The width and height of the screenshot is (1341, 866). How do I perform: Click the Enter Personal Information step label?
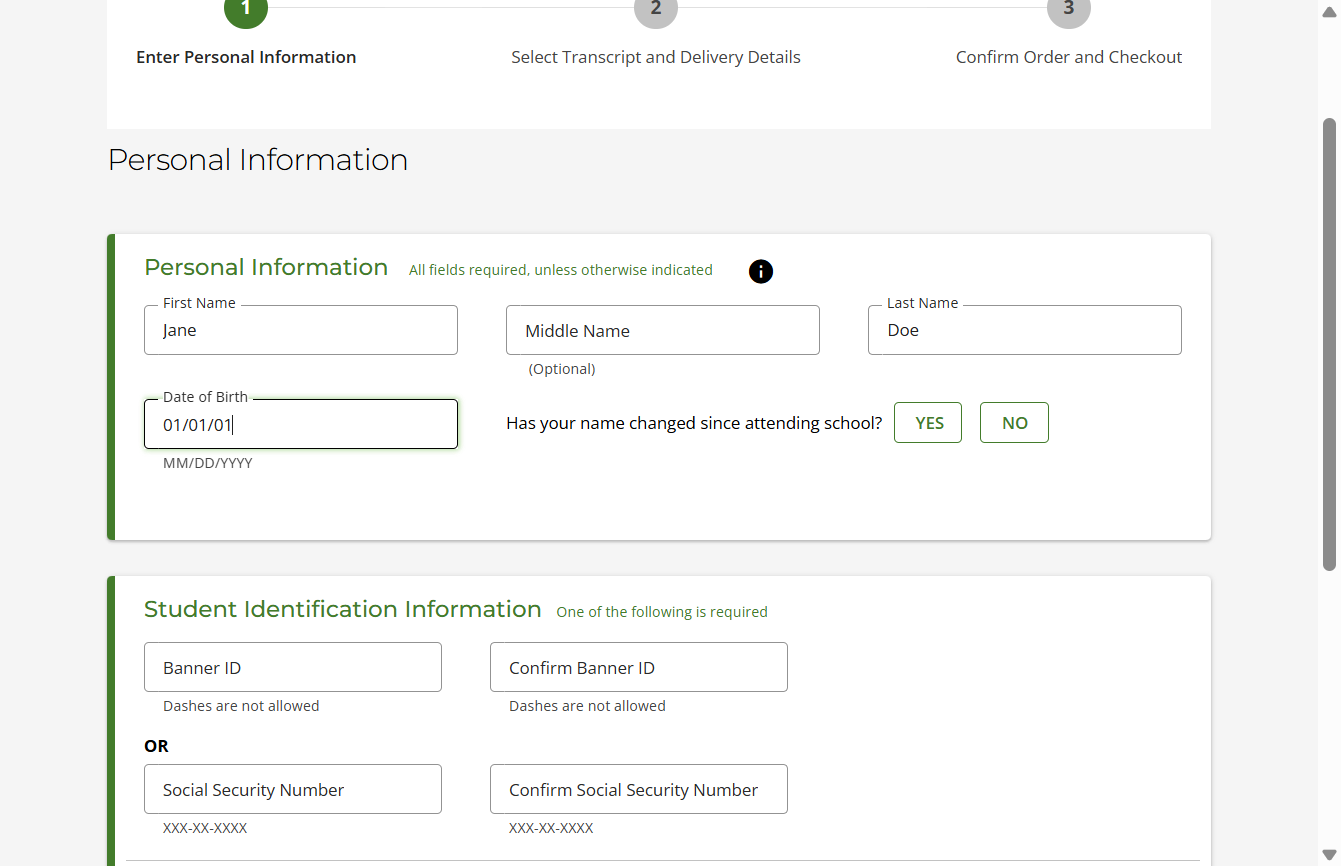tap(246, 57)
